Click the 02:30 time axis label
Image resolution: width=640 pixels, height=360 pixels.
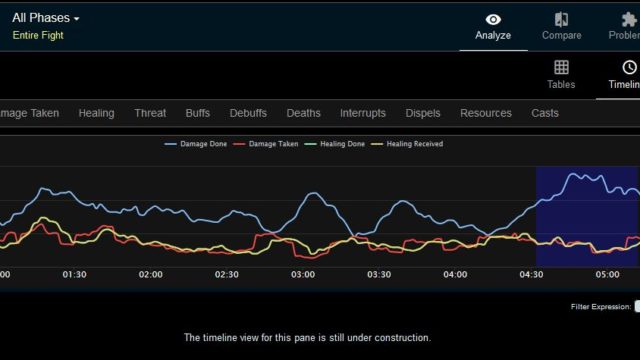tap(227, 275)
